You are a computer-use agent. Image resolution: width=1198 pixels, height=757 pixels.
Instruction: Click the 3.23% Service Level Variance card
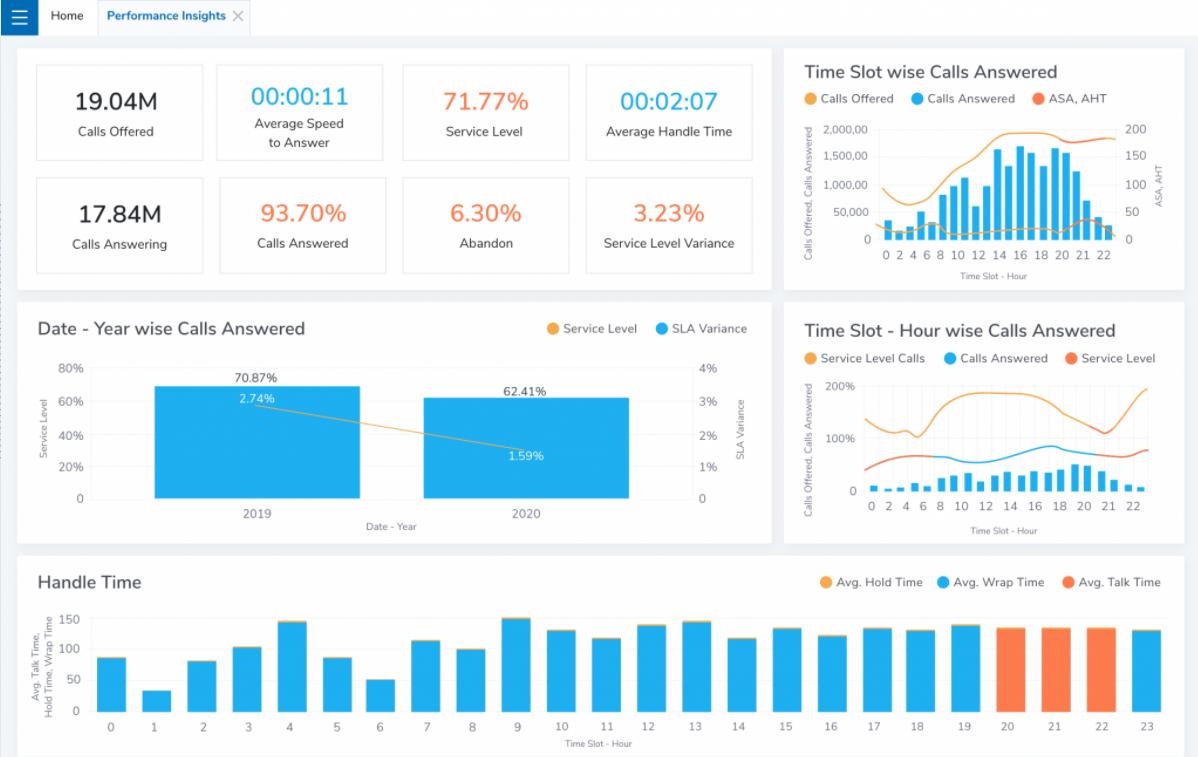coord(668,226)
